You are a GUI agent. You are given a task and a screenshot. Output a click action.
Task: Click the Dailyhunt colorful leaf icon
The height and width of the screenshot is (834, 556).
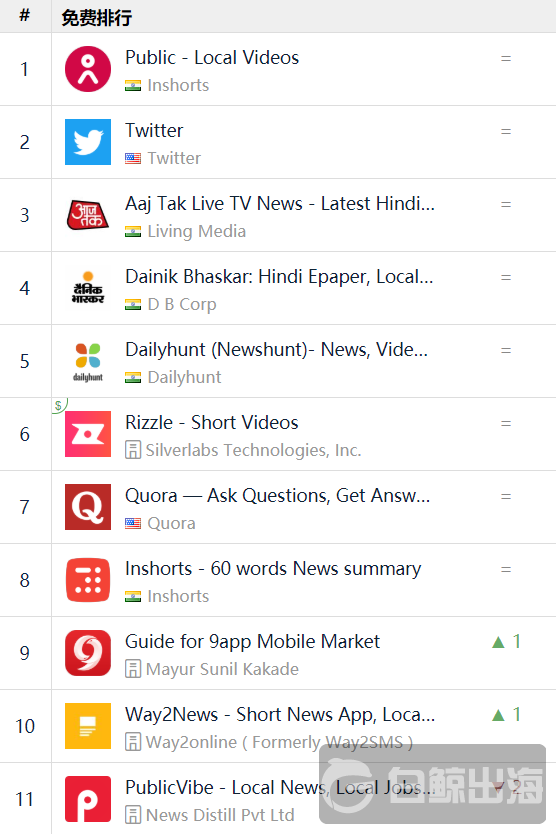pyautogui.click(x=88, y=361)
